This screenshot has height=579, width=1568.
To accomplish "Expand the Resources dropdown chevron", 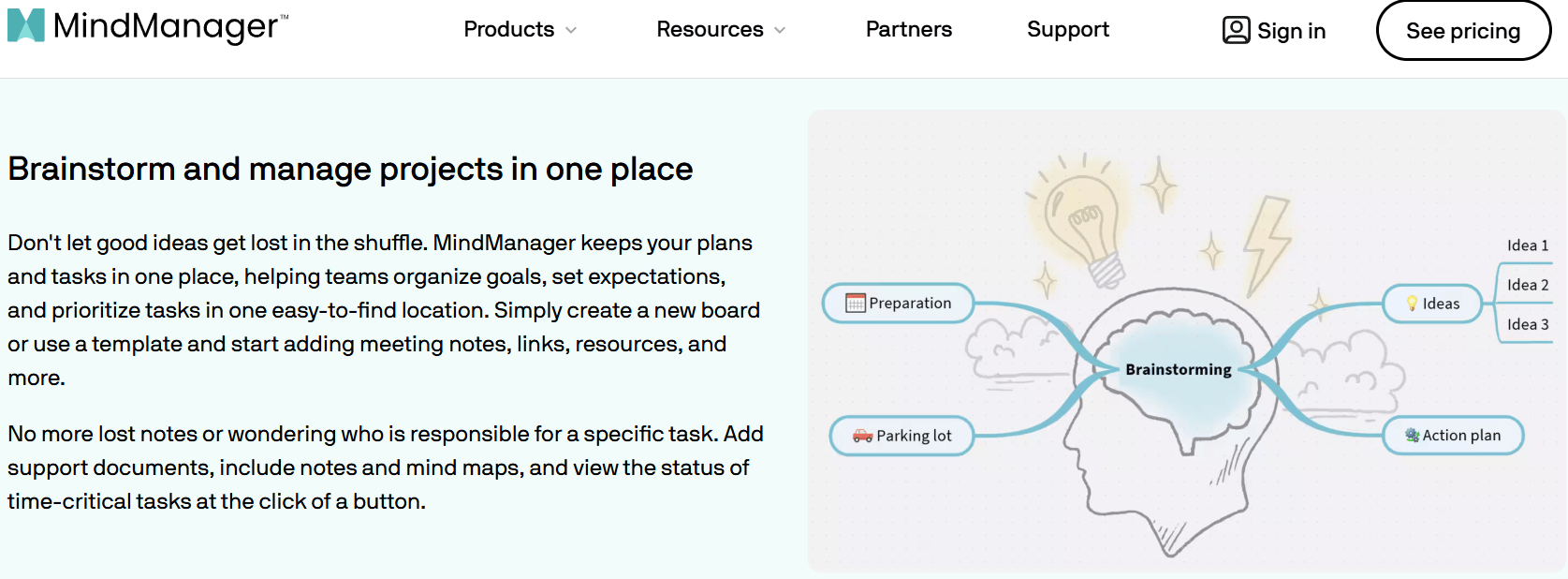I will (780, 30).
